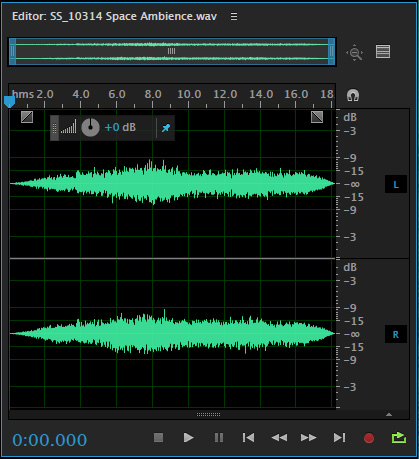The width and height of the screenshot is (419, 459).
Task: Click the 0:00.000 timecode display
Action: [x=50, y=440]
